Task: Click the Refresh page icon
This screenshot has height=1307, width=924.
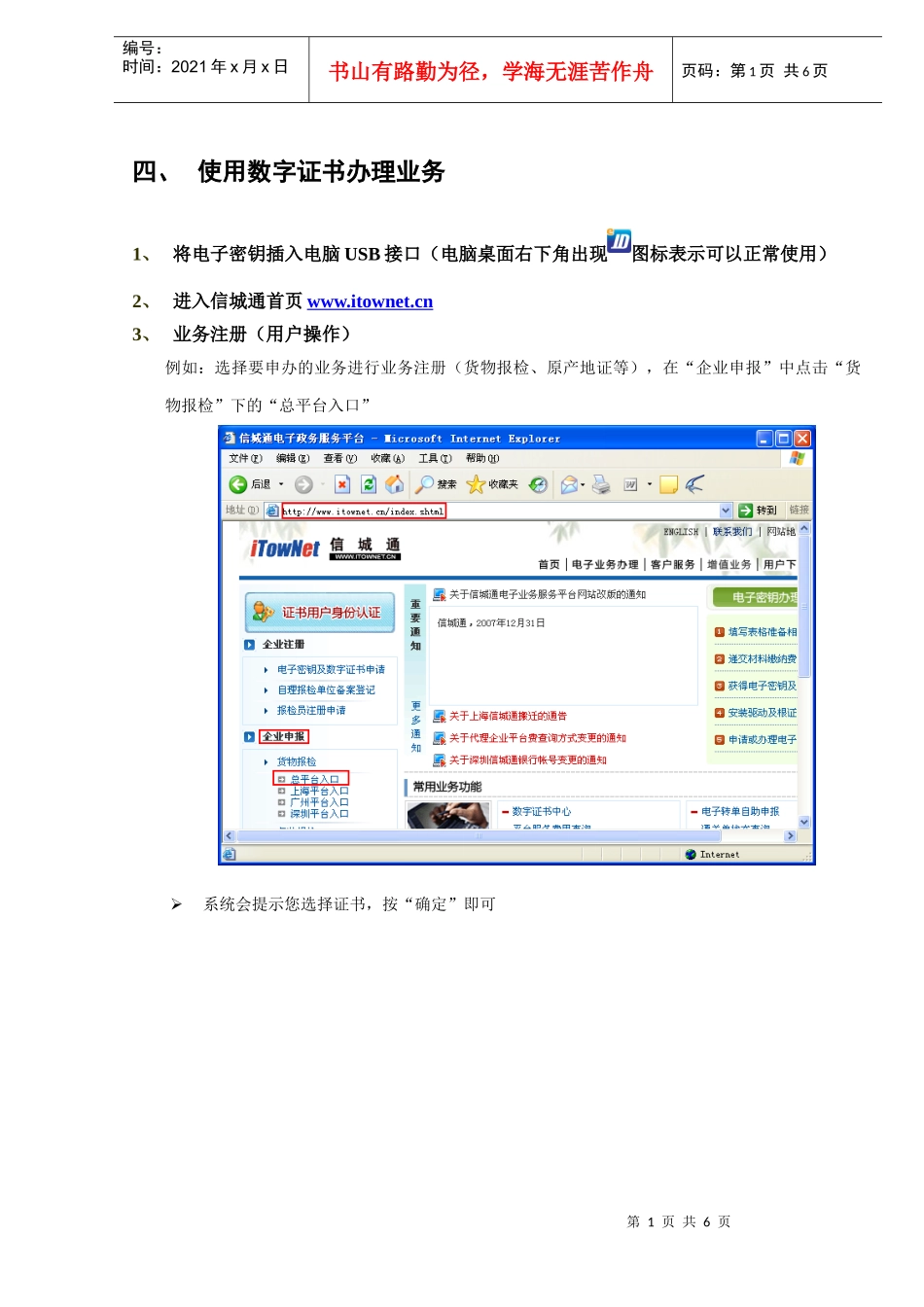Action: [x=369, y=484]
